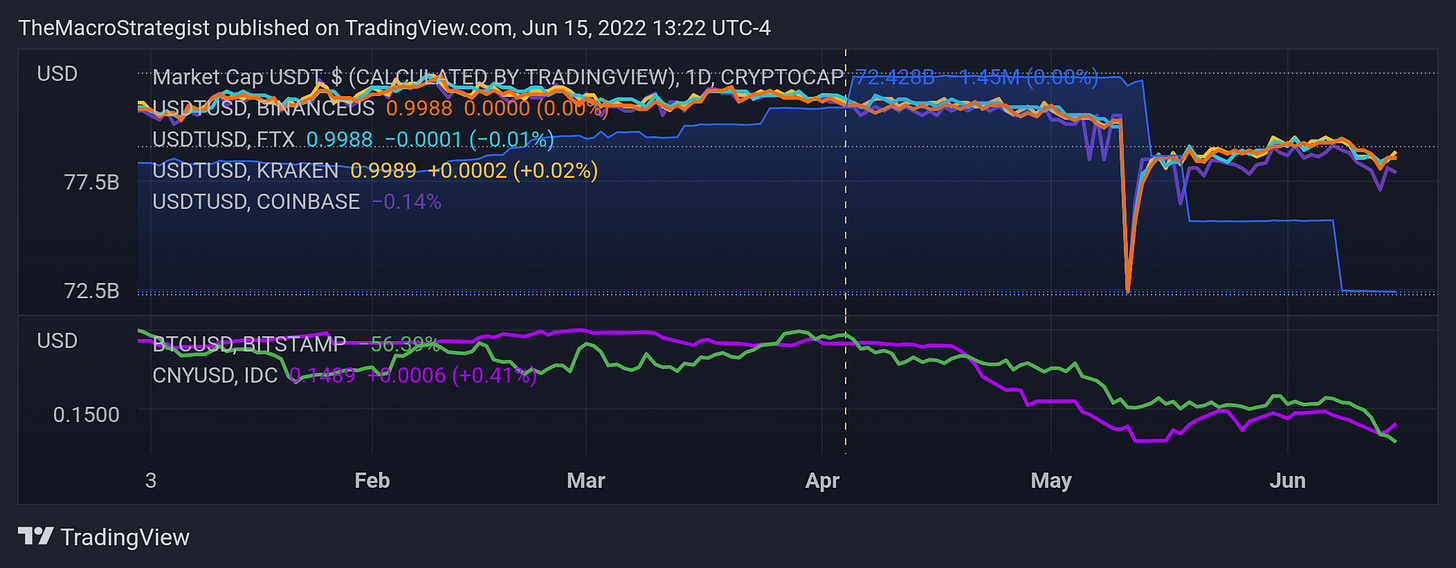Screen dimensions: 1456x568
Task: Open the TradingView wordmark link
Action: (x=125, y=537)
